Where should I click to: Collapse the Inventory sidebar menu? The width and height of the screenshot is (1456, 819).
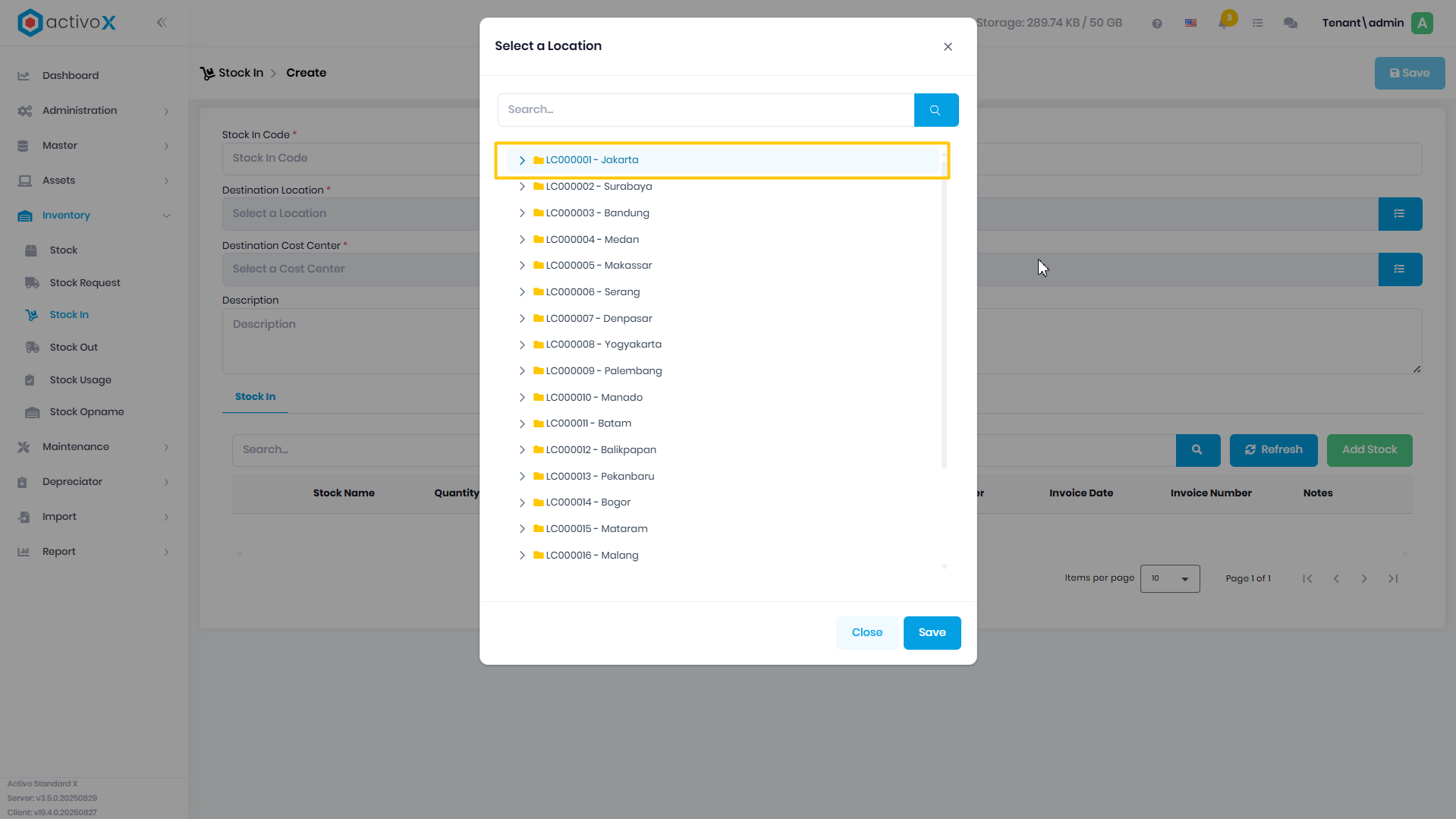(94, 216)
